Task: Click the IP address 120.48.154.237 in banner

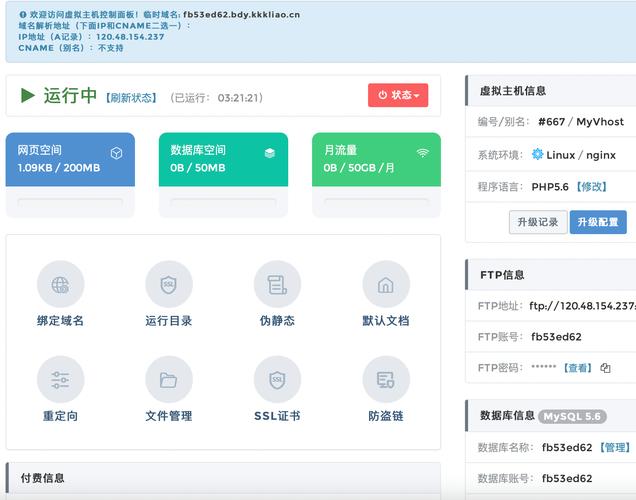Action: [x=130, y=37]
